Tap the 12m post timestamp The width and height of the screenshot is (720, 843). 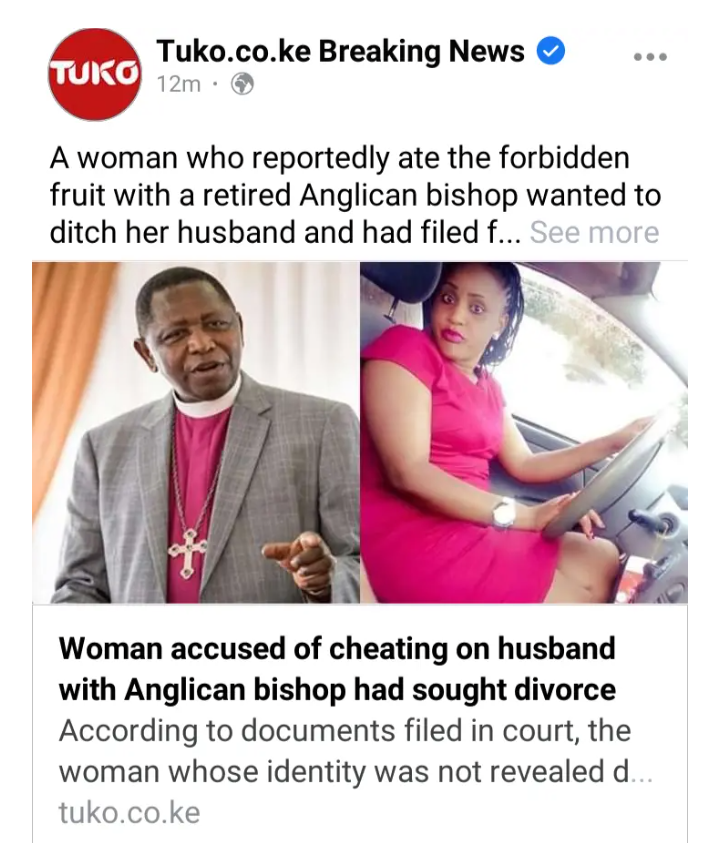click(x=179, y=84)
